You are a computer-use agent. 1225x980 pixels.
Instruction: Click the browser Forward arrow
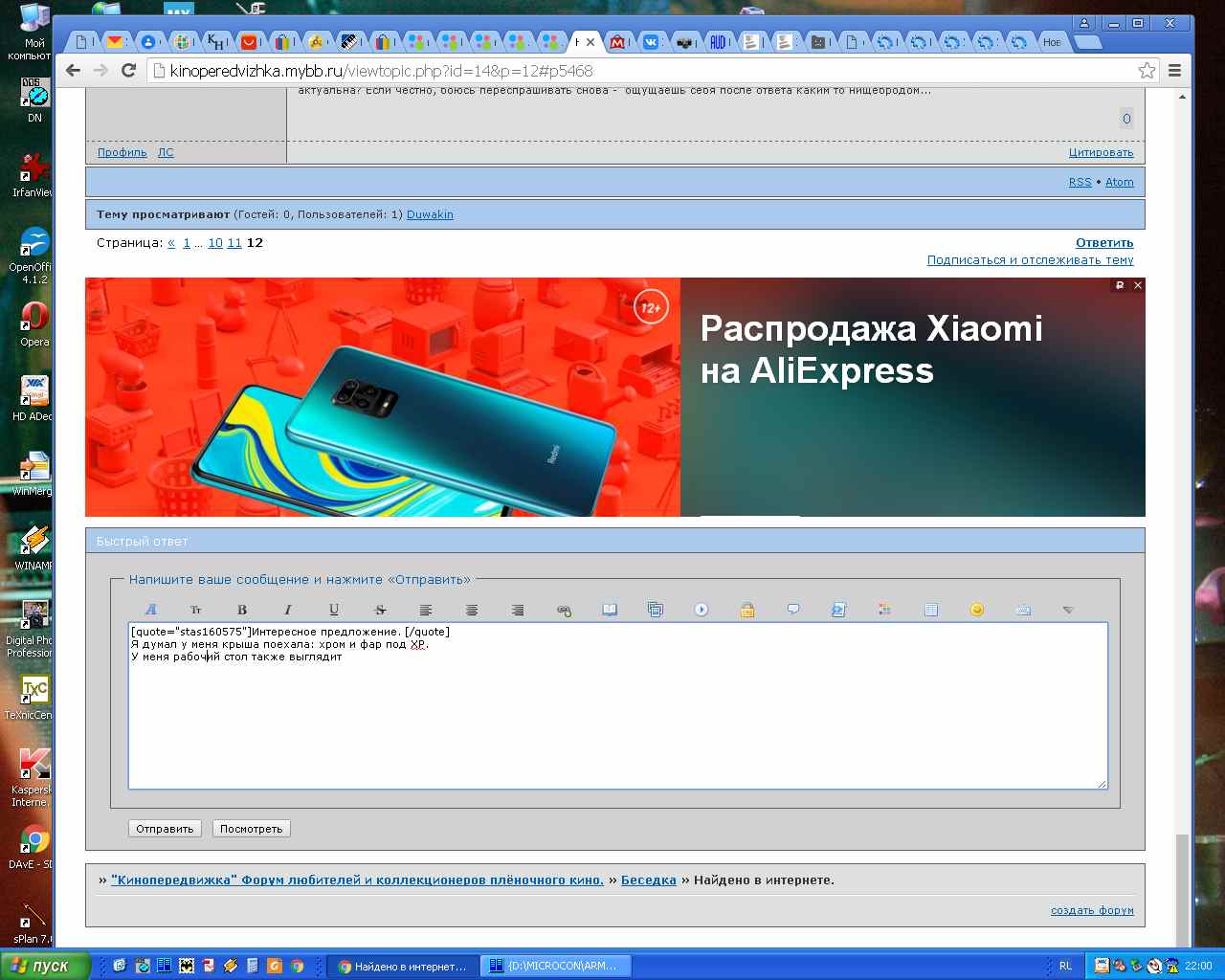point(100,70)
